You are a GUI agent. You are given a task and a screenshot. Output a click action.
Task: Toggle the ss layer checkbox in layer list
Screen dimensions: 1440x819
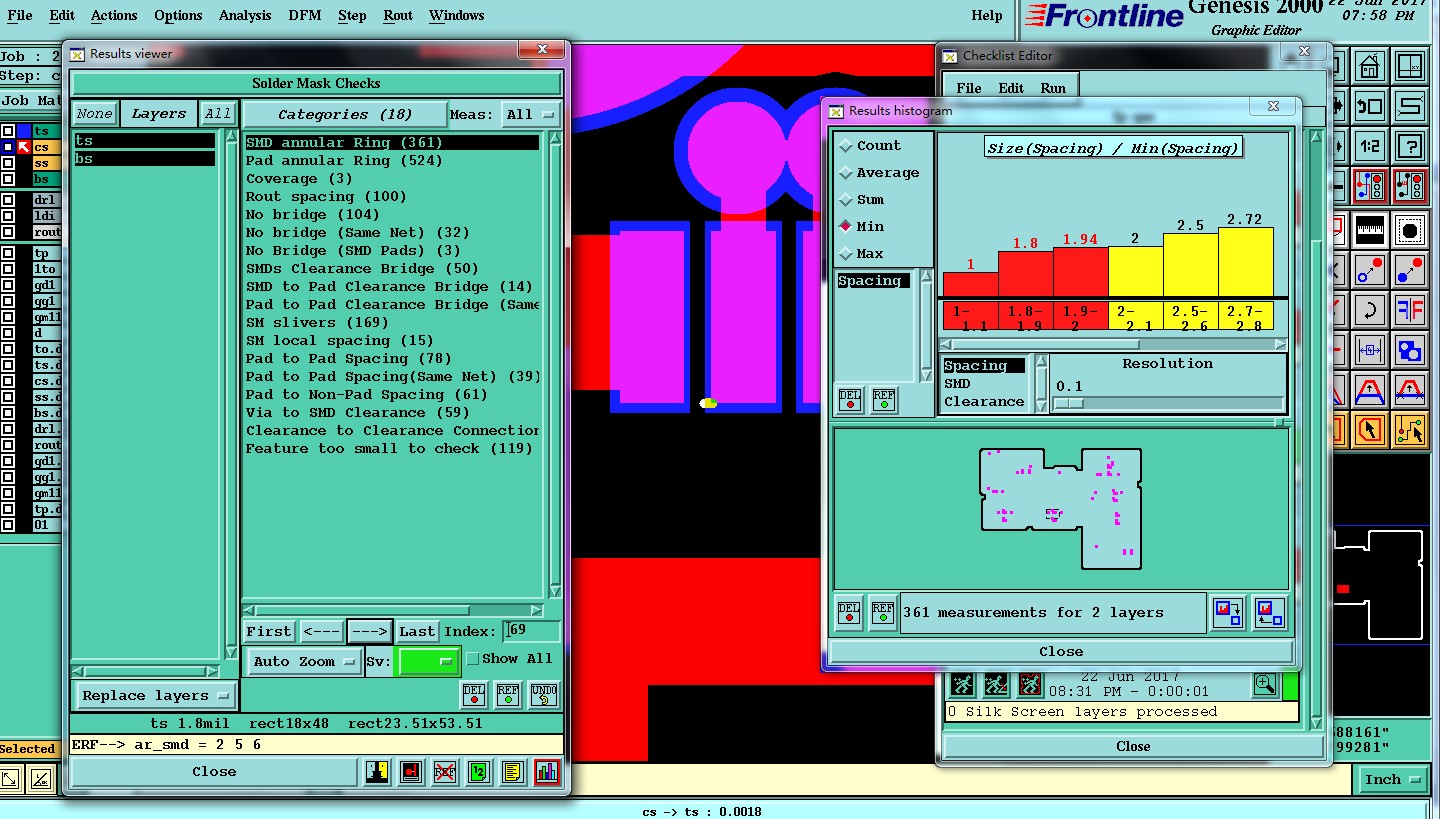[8, 163]
